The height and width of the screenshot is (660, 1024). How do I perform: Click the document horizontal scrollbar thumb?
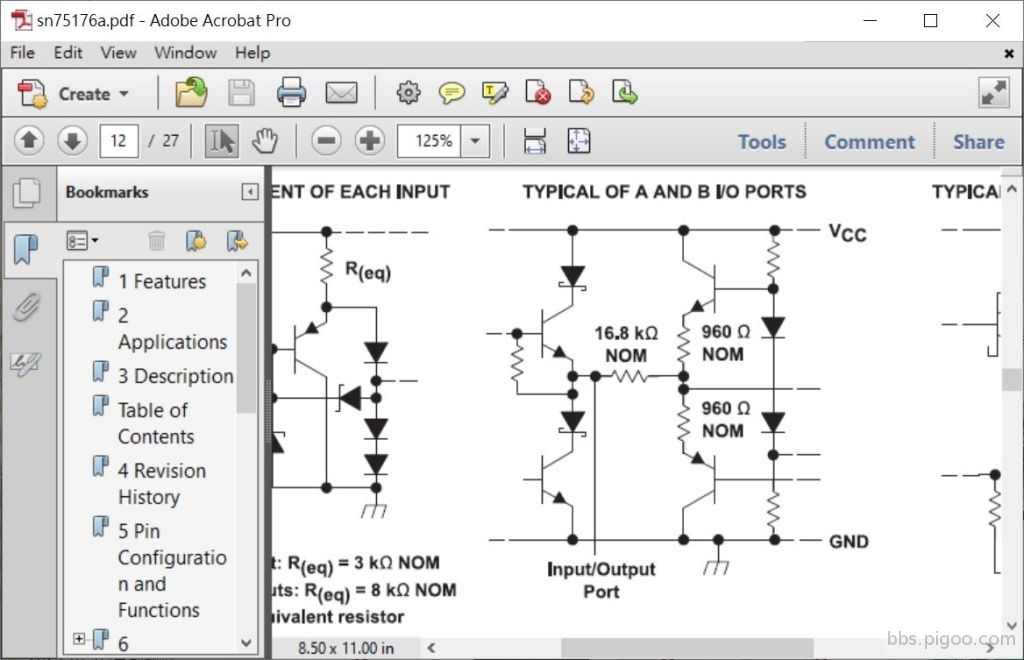pyautogui.click(x=687, y=648)
